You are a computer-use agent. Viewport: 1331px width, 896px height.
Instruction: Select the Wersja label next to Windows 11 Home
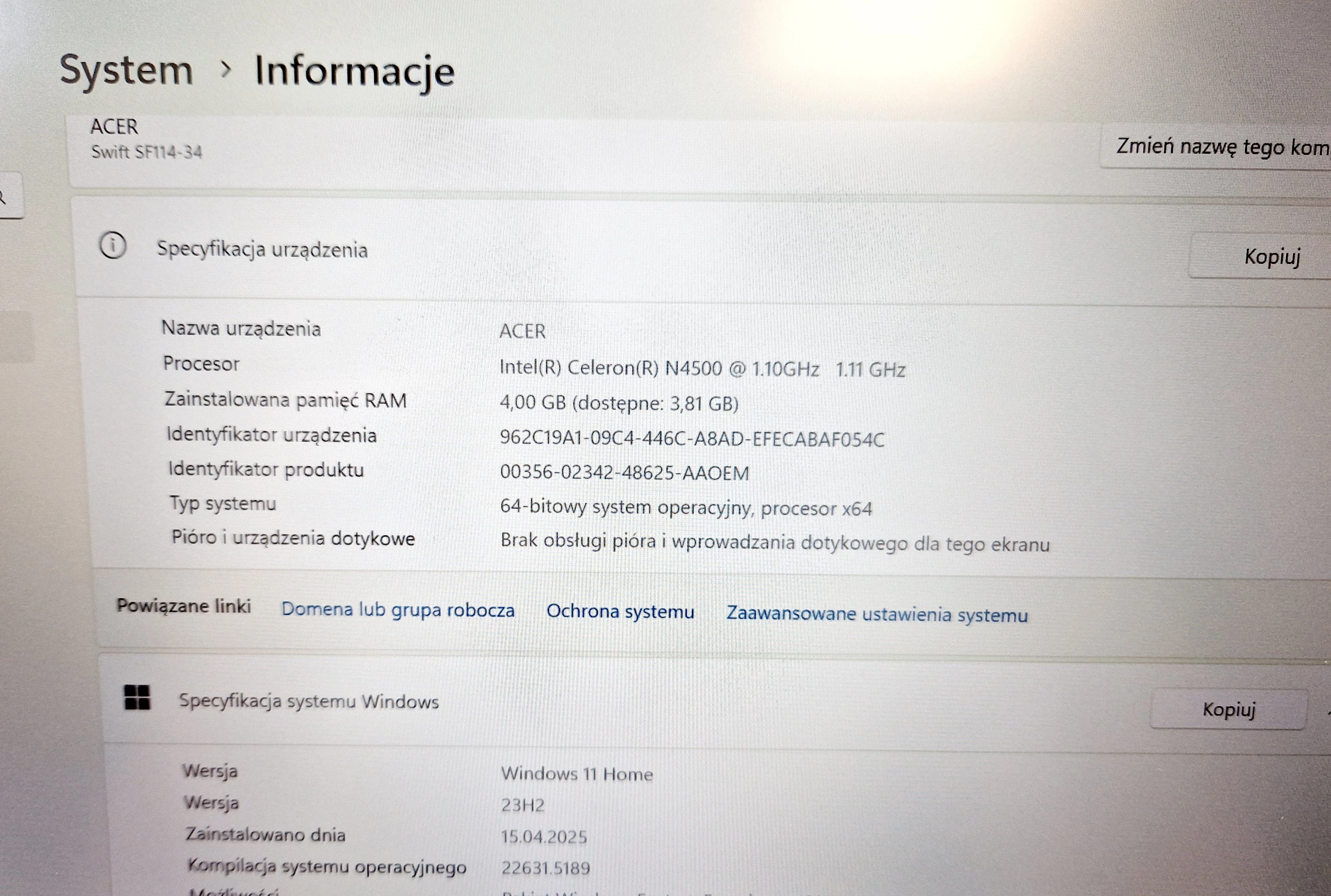pos(210,771)
